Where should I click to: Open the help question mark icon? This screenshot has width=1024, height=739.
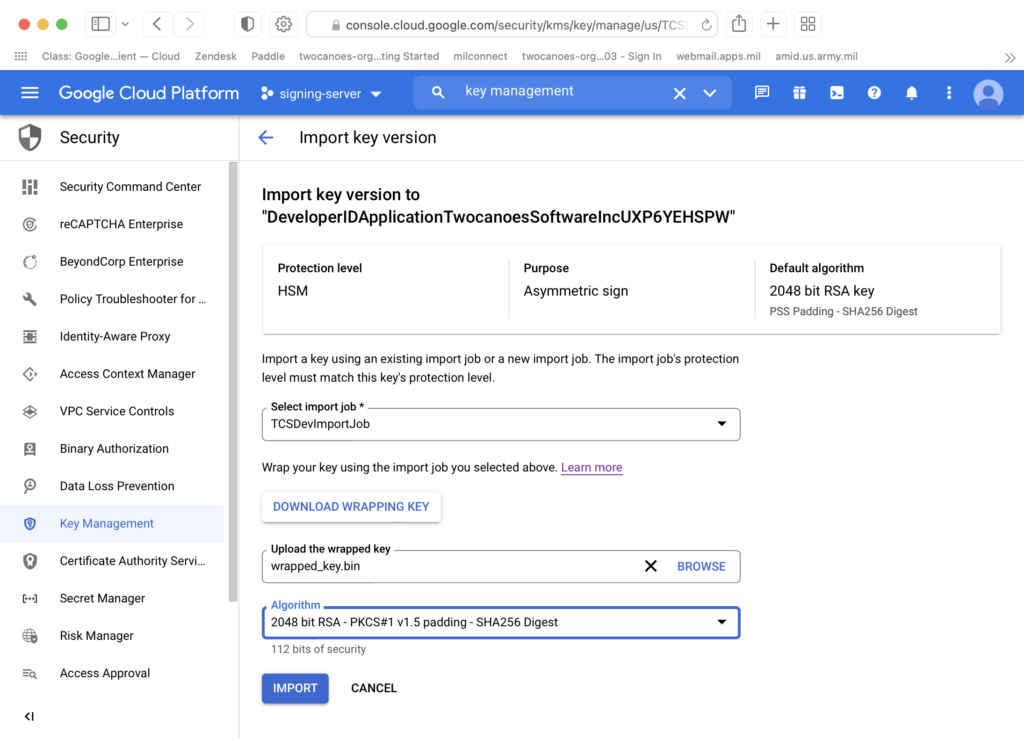874,93
